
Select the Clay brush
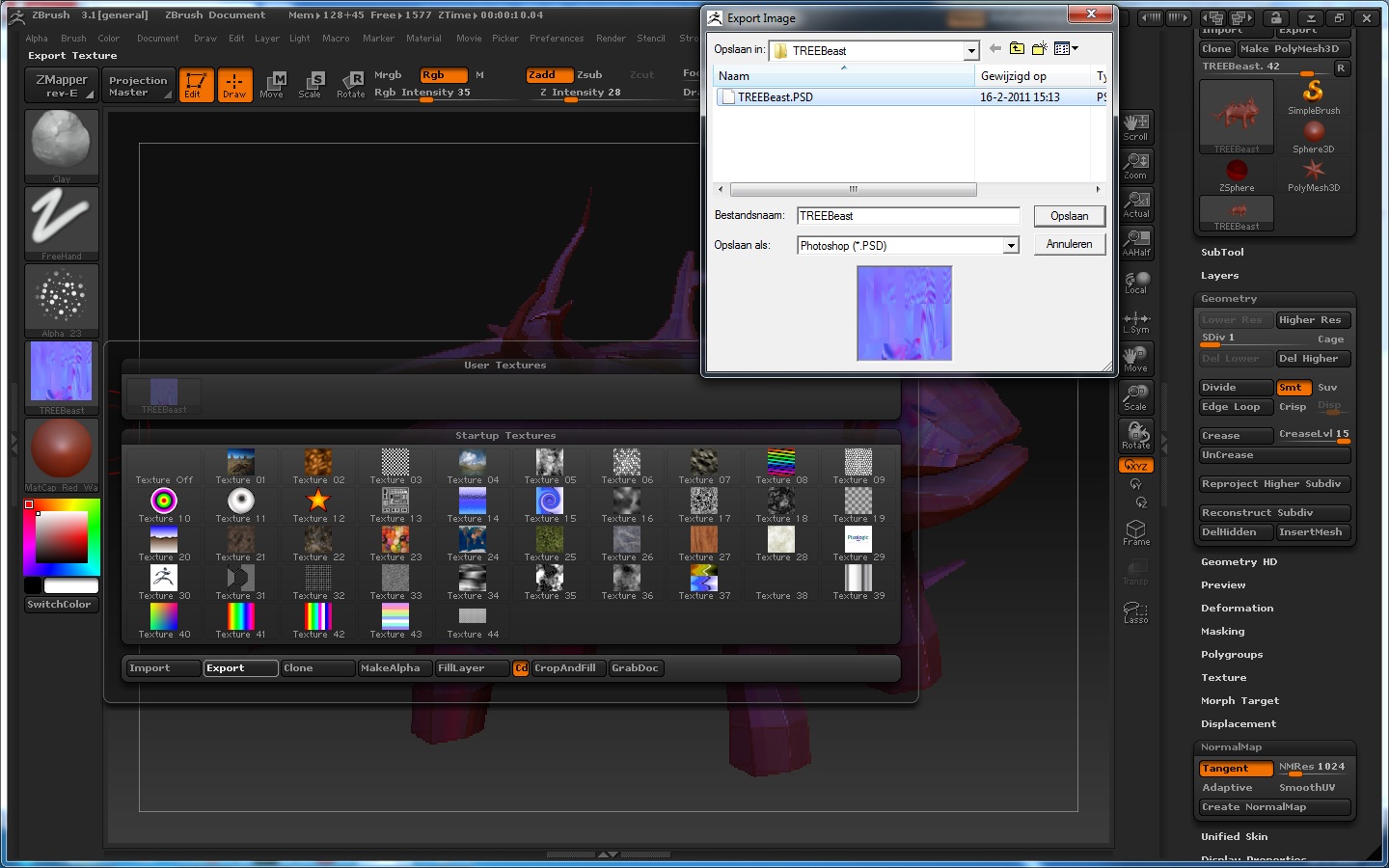pyautogui.click(x=61, y=143)
